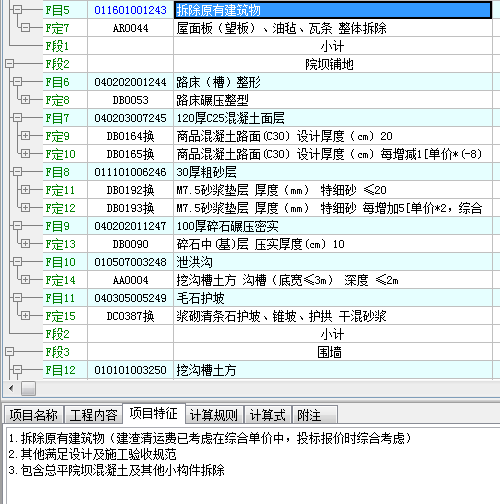Collapse the F目8 tree node

(x=17, y=172)
